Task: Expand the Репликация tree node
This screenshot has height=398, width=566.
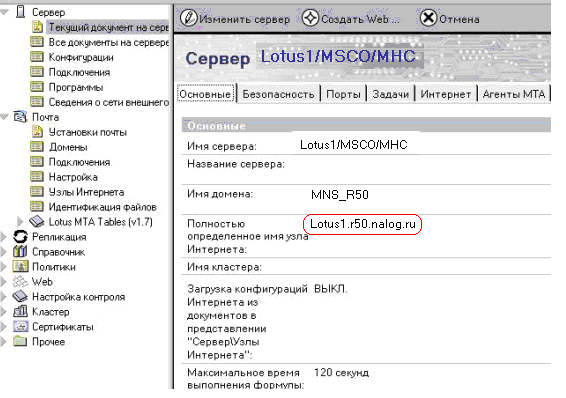Action: 4,237
